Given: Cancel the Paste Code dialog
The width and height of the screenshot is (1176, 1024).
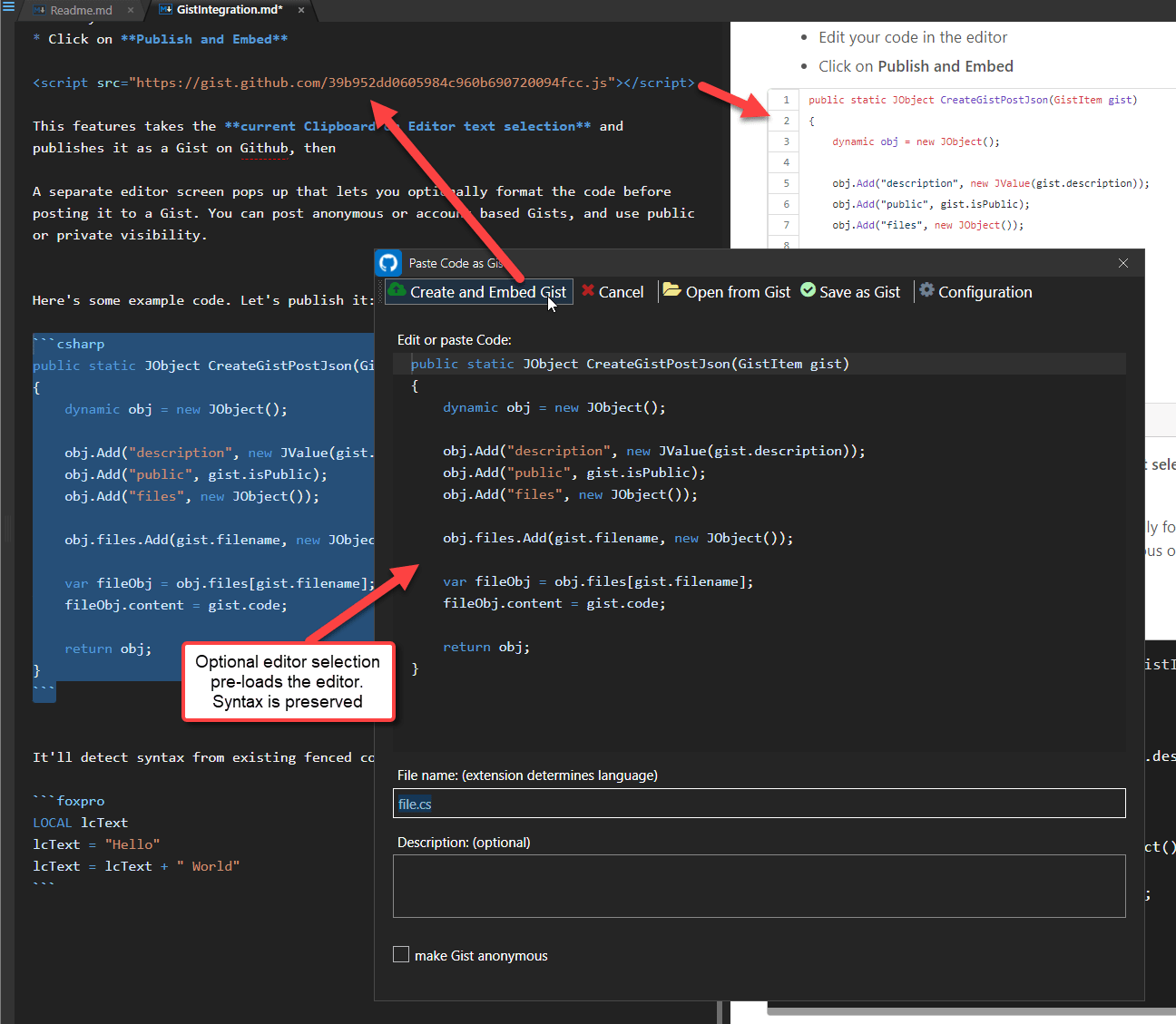Looking at the screenshot, I should click(612, 292).
